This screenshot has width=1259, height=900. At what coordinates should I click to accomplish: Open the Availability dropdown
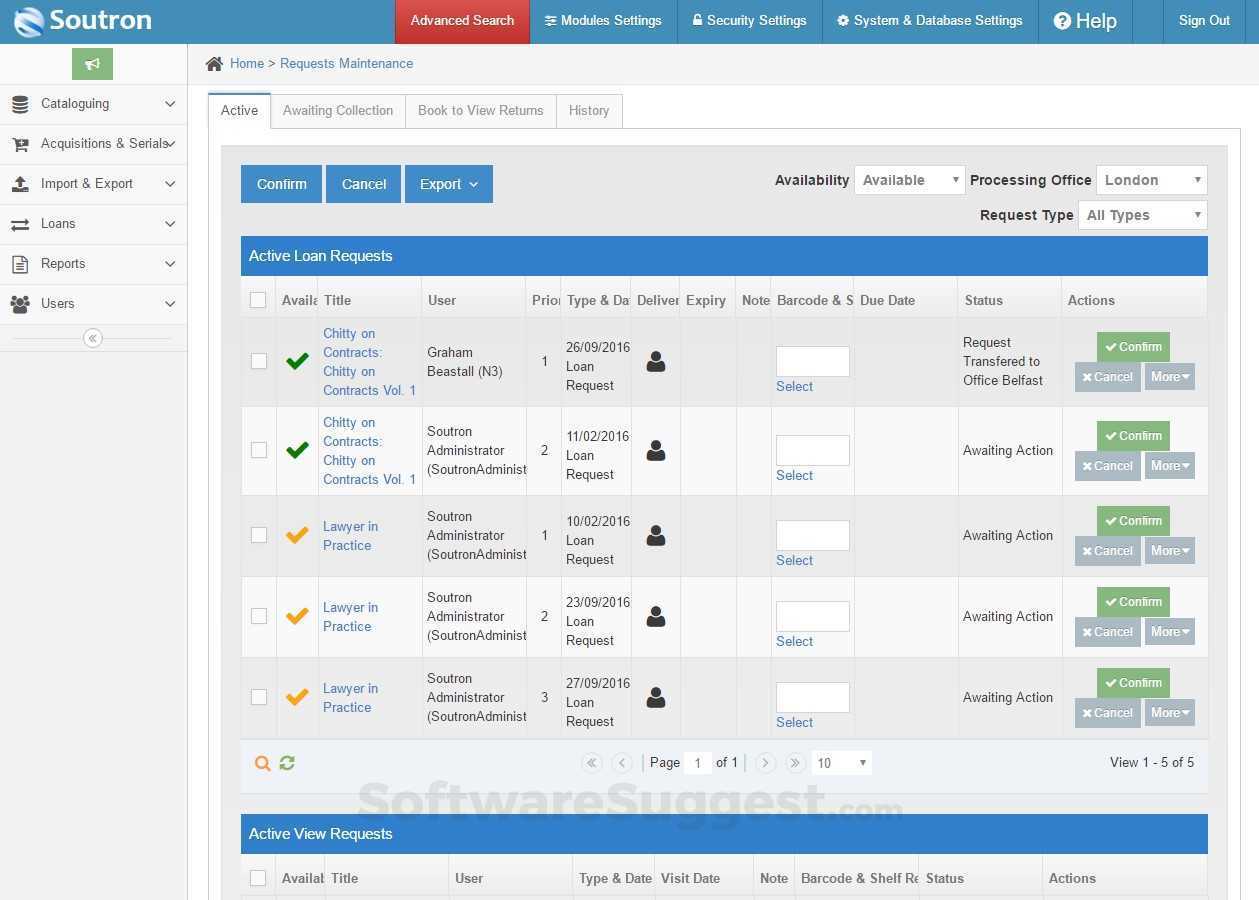[909, 180]
